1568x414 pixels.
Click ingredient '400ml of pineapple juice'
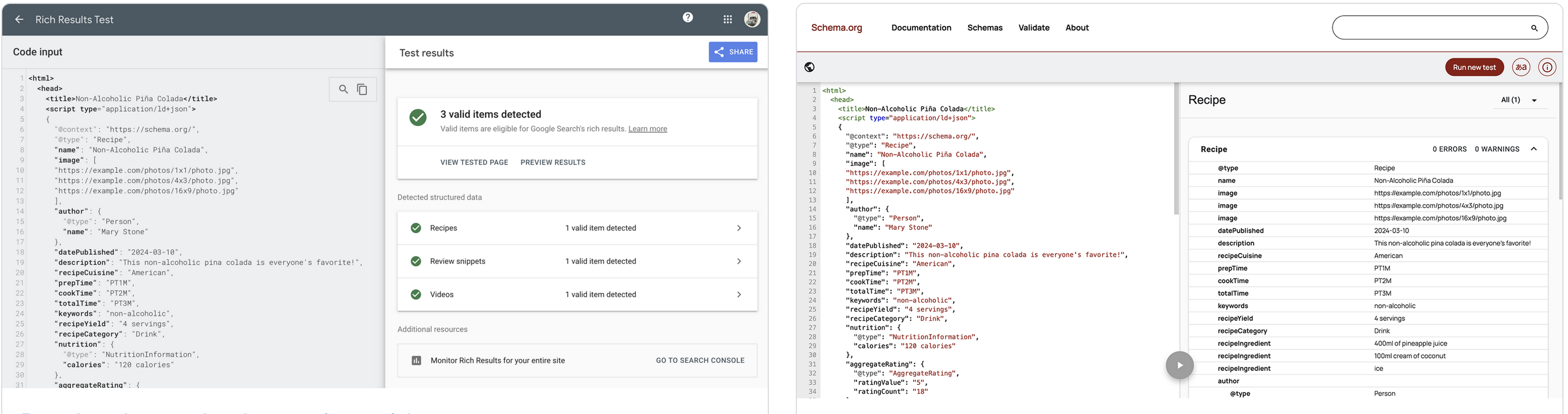[1410, 344]
